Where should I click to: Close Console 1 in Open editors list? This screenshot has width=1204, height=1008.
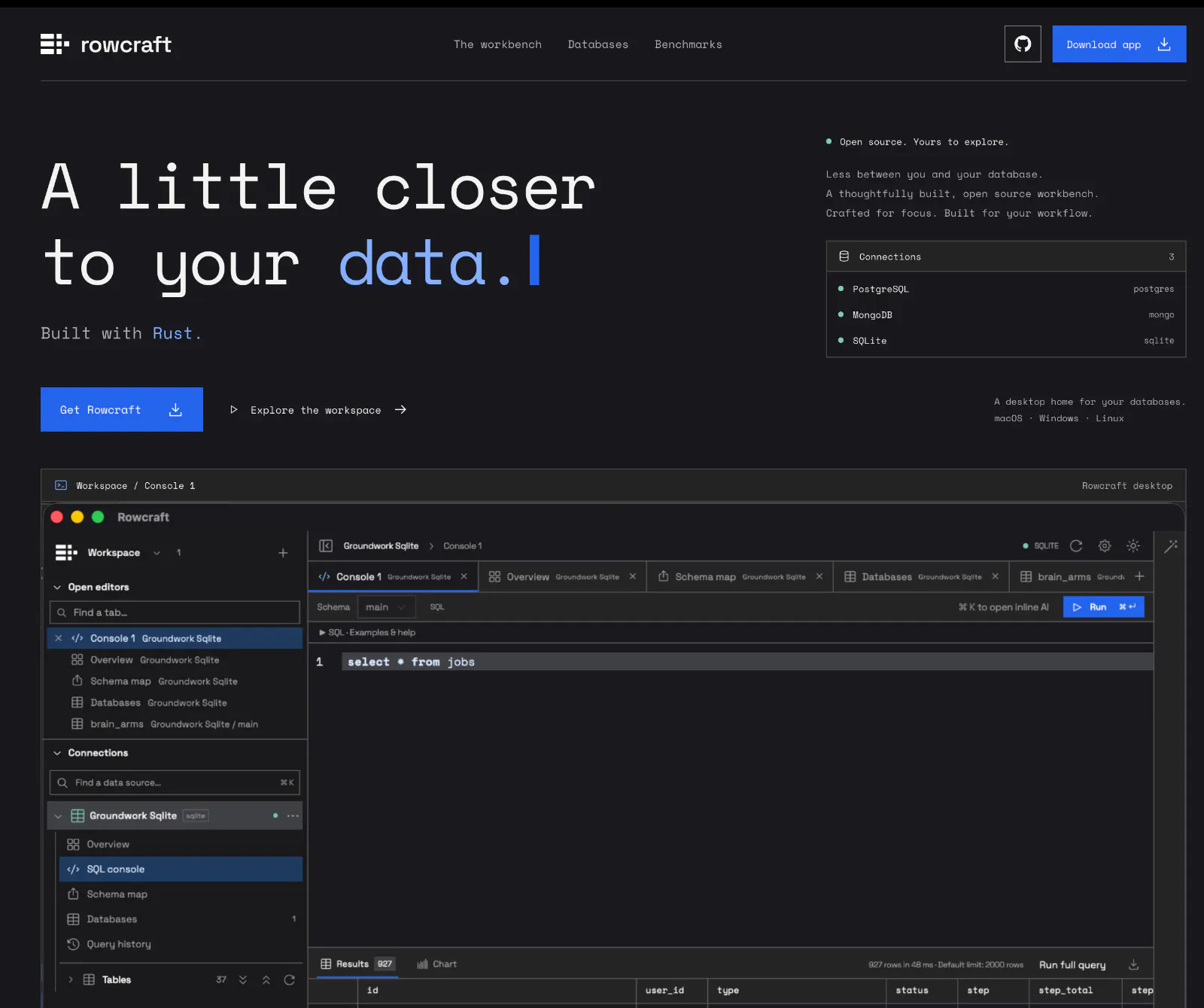pyautogui.click(x=59, y=638)
